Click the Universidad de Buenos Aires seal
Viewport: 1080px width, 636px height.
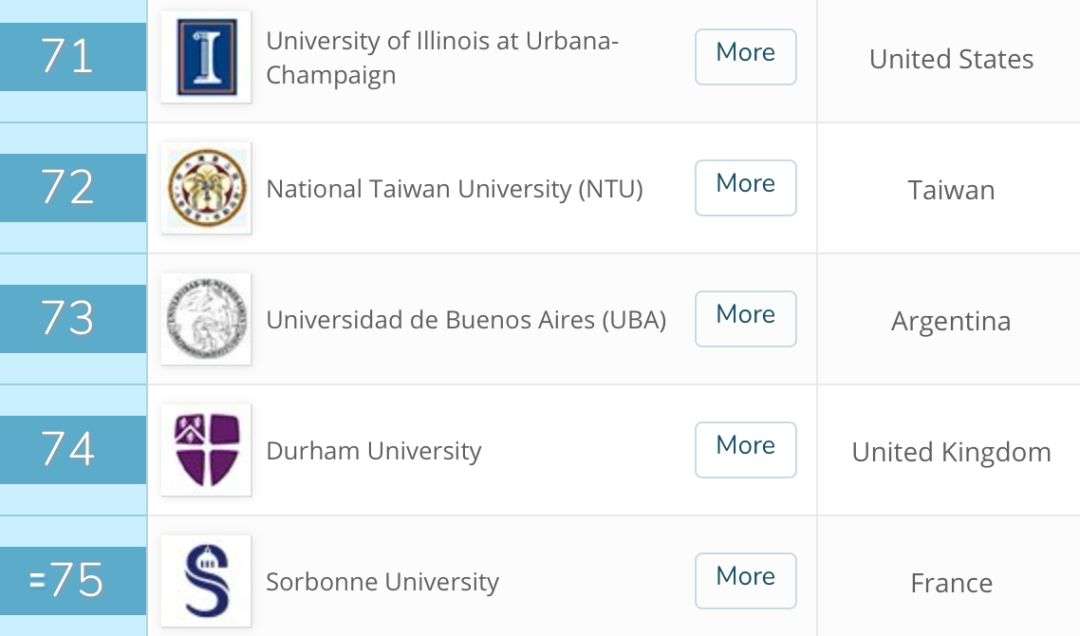coord(206,319)
